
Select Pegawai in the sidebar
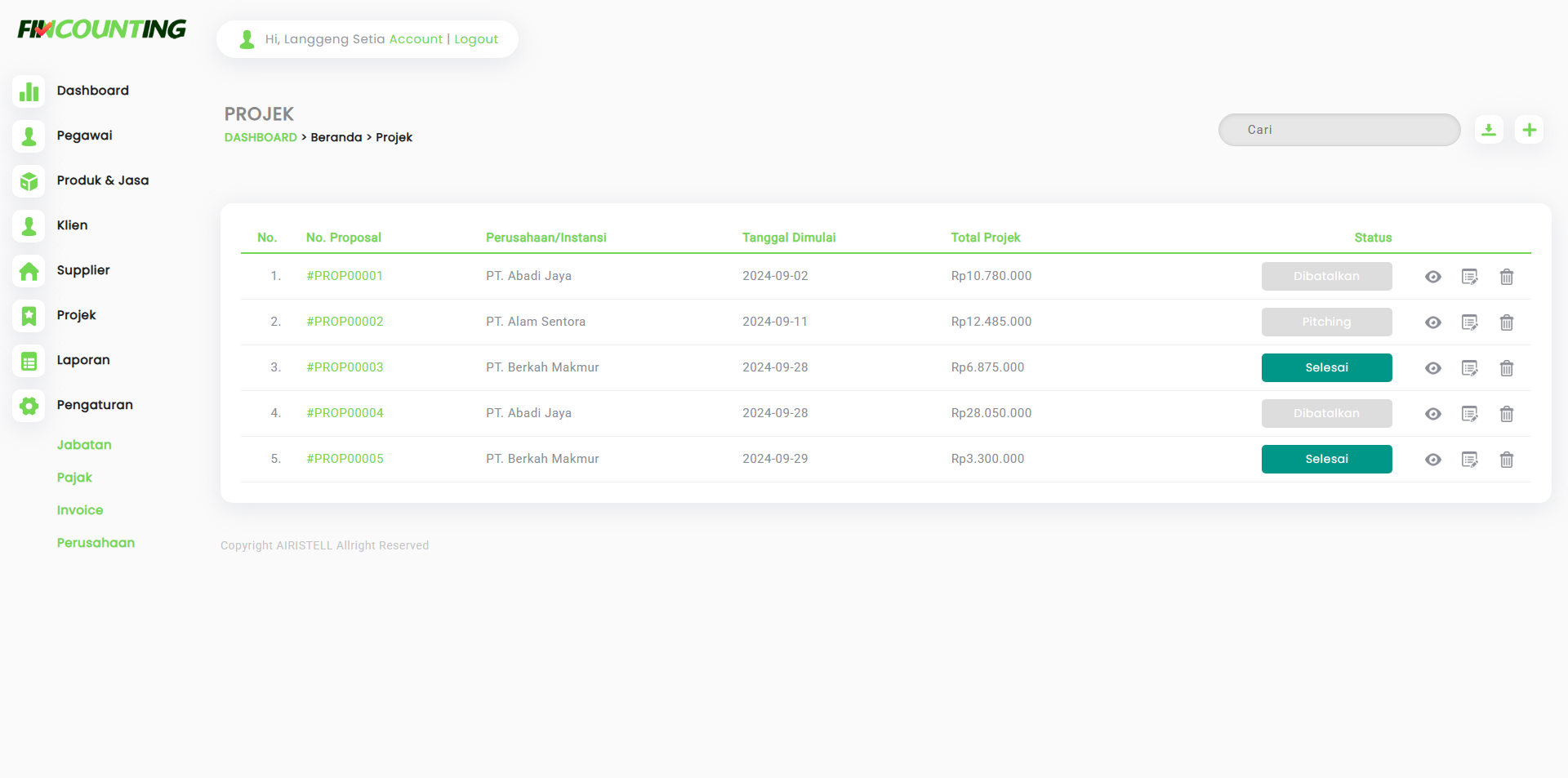(84, 136)
